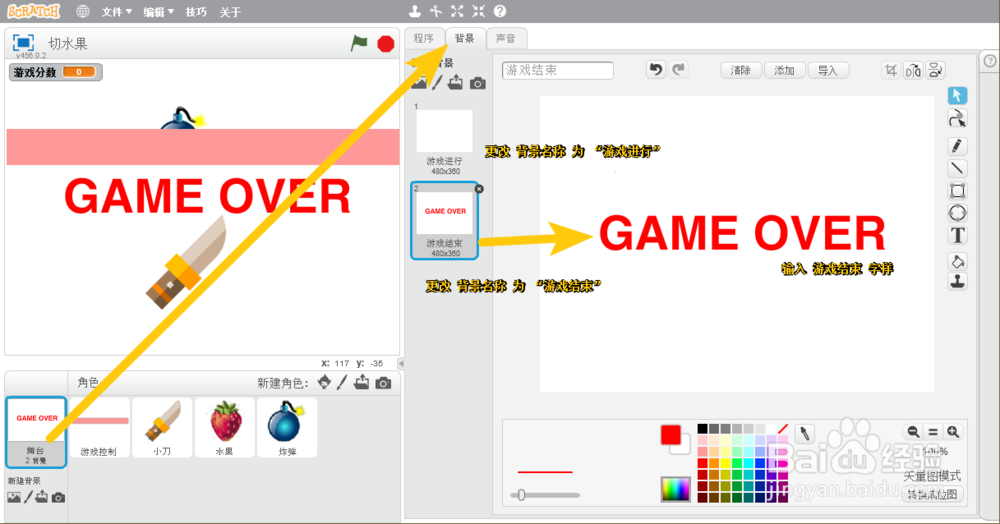Collapse the stage panel with side arrow
Viewport: 1000px width, 524px height.
401,363
